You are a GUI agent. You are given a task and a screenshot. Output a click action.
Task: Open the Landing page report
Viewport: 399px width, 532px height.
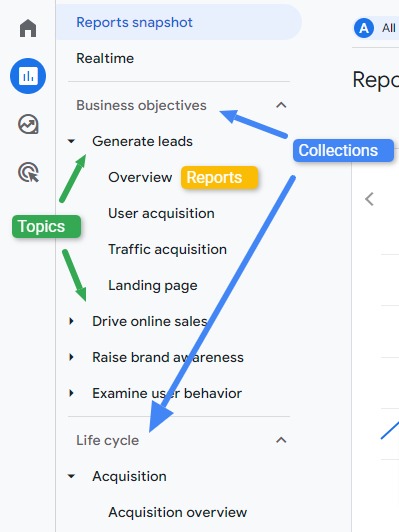153,286
